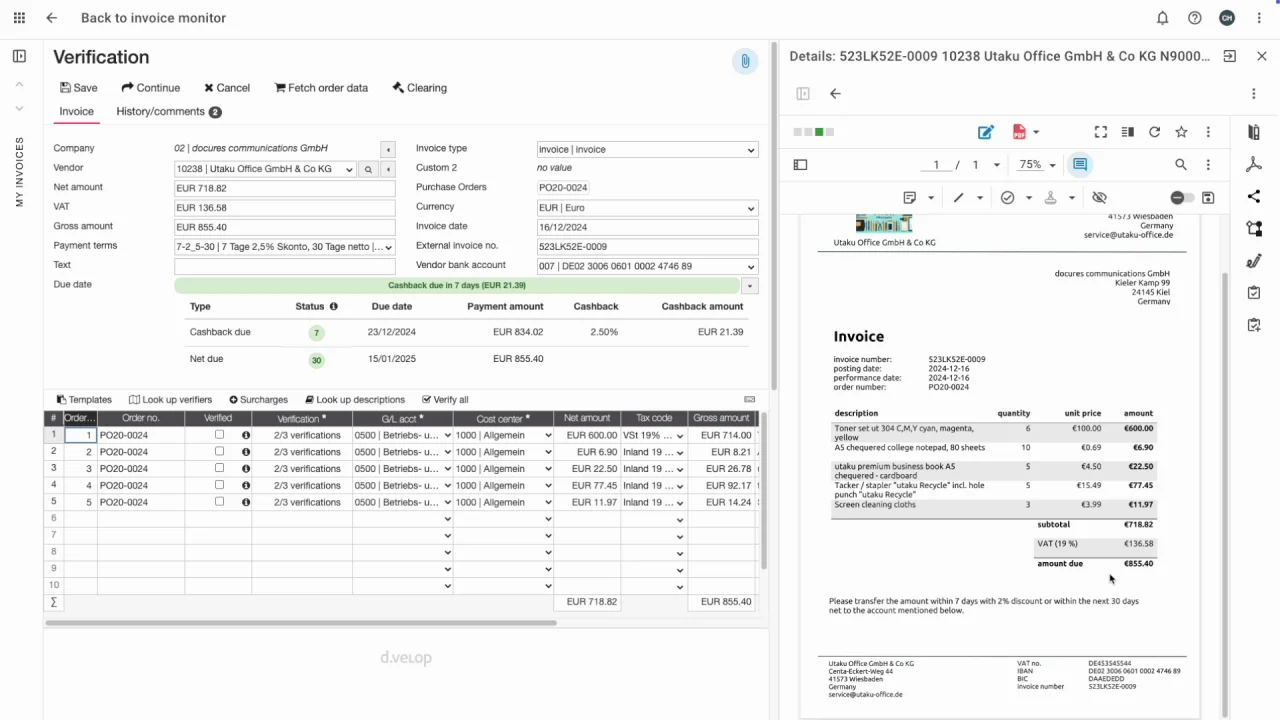Select the sticky note annotation tool

click(910, 198)
